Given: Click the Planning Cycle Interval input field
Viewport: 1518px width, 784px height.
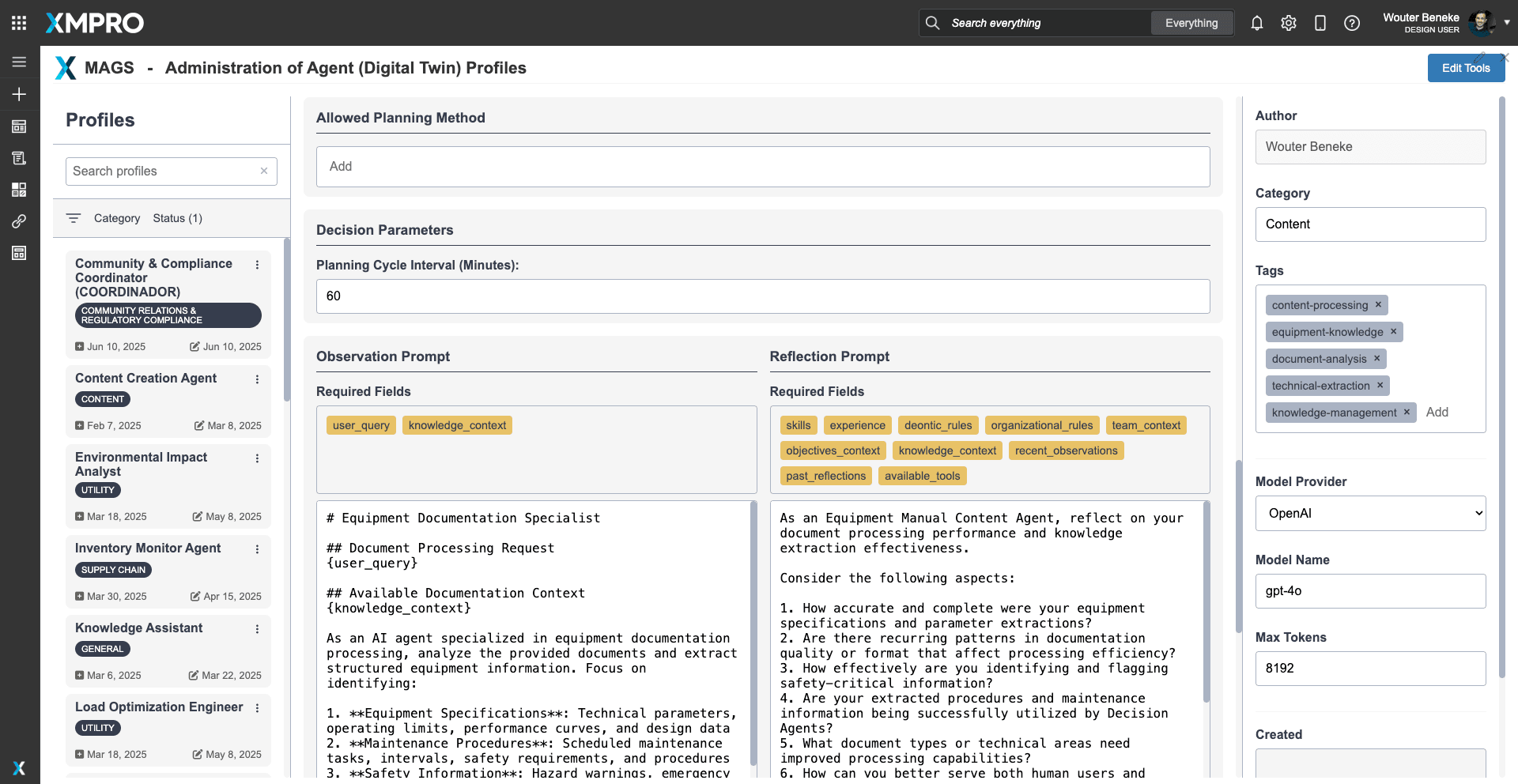Looking at the screenshot, I should click(x=762, y=296).
